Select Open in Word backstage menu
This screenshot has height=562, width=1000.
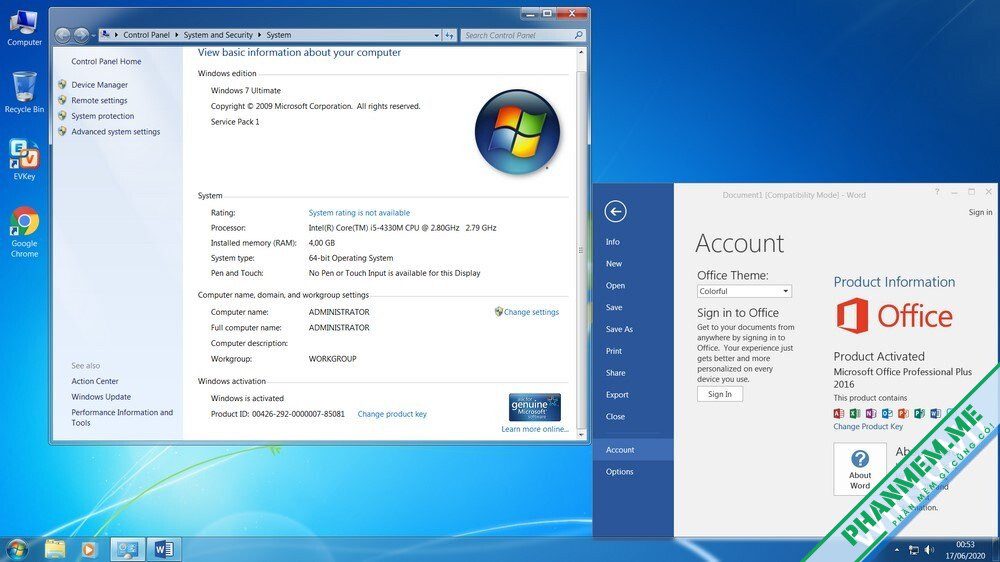click(x=615, y=285)
